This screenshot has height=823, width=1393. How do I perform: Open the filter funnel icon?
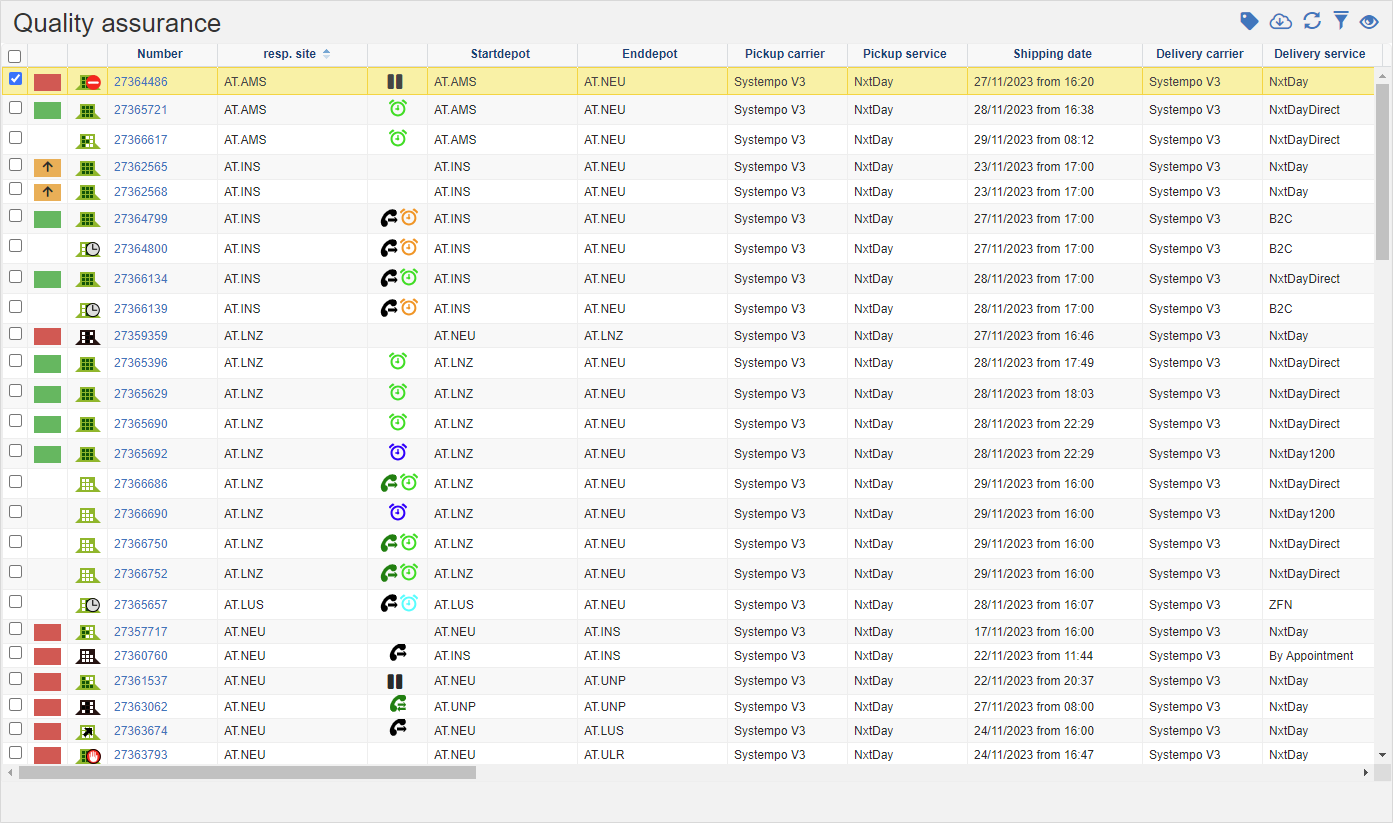point(1341,21)
